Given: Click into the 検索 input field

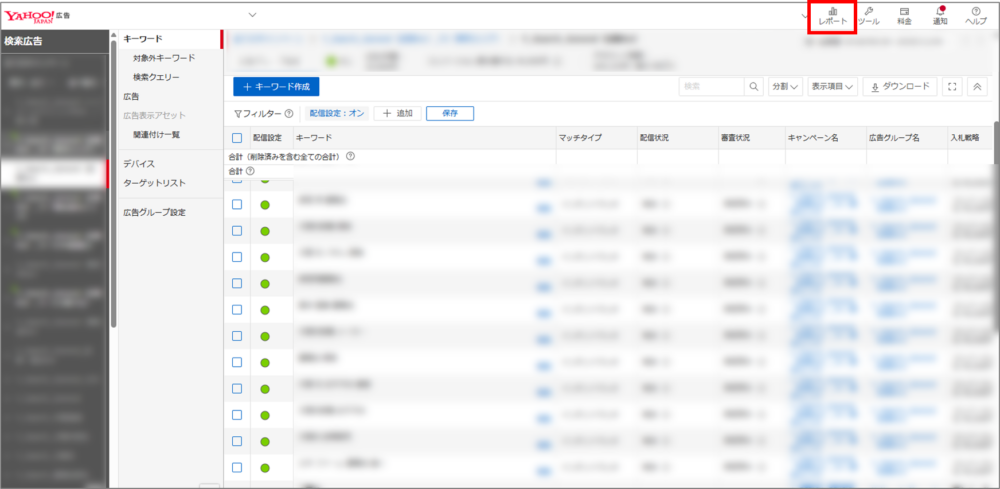Looking at the screenshot, I should point(711,87).
